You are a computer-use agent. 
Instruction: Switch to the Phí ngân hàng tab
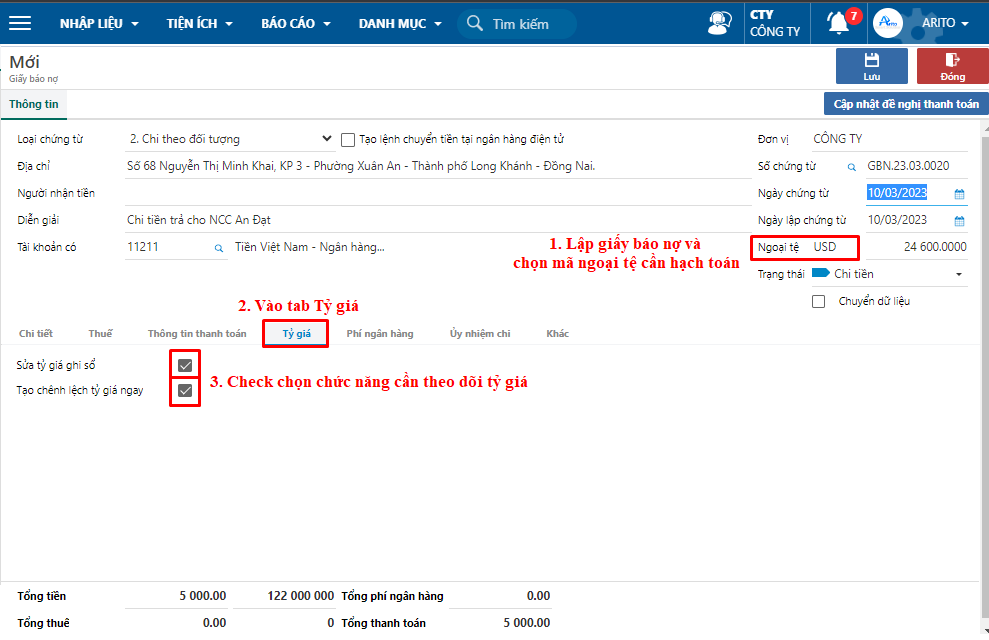click(x=380, y=333)
